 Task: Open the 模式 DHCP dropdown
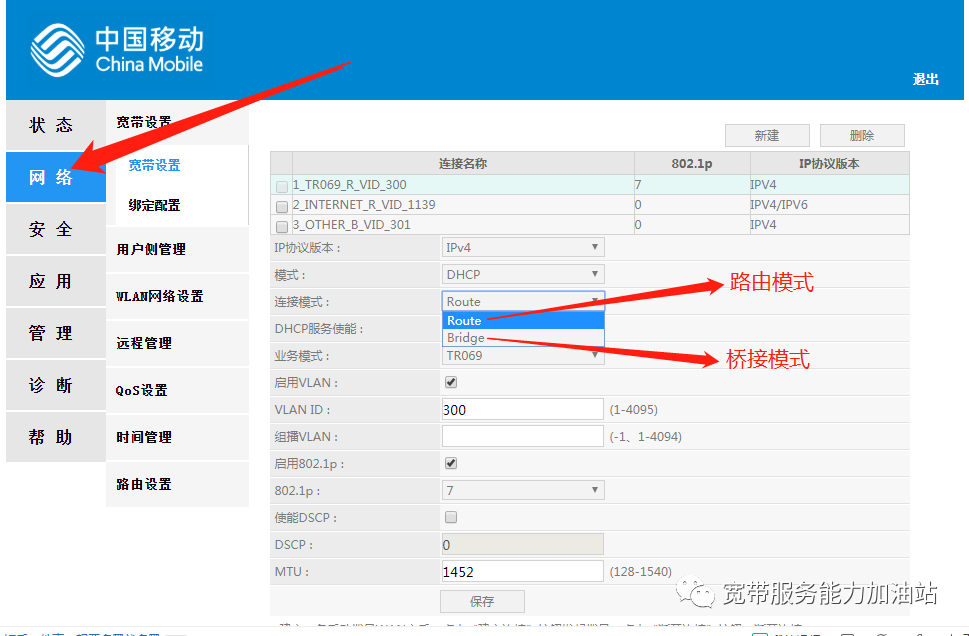click(523, 274)
